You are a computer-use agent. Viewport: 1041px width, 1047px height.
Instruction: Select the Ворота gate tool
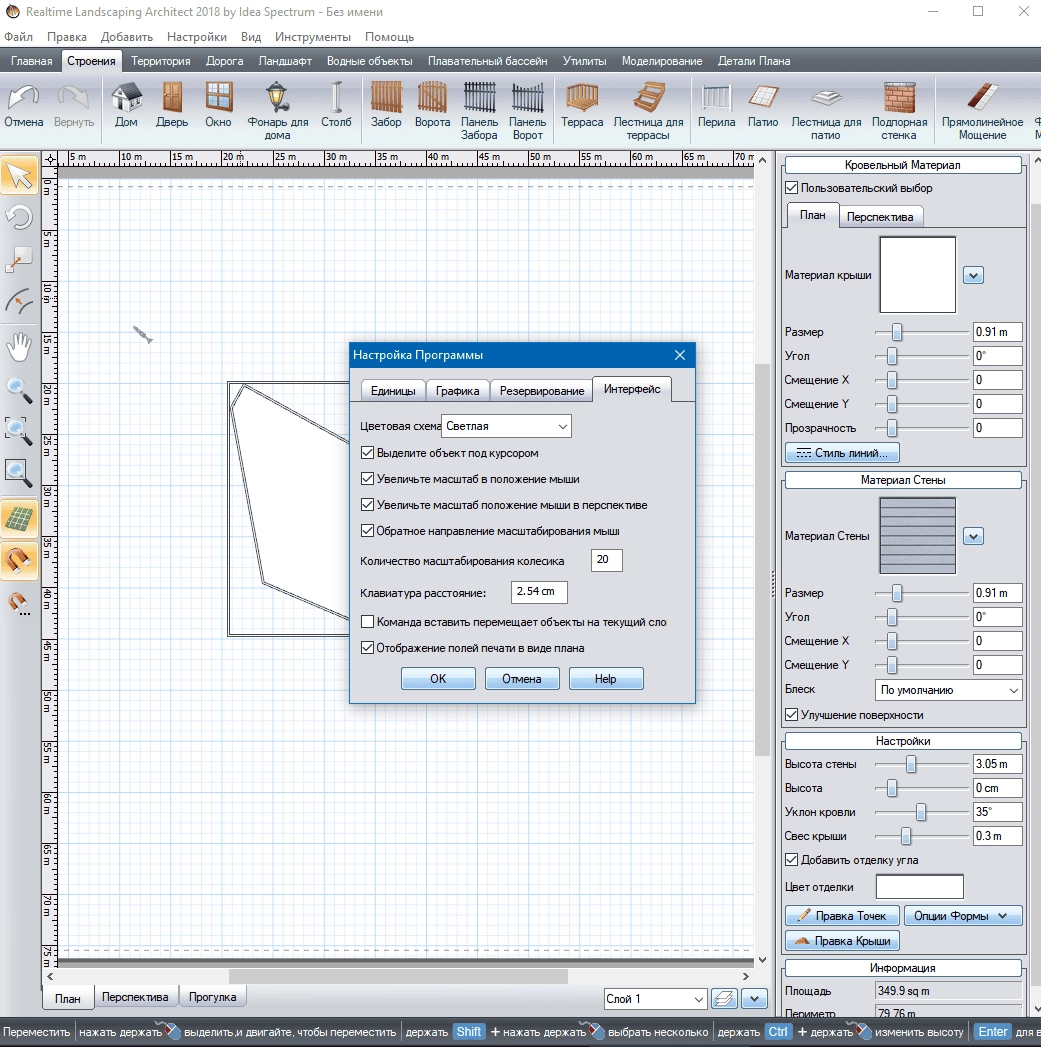(x=432, y=107)
